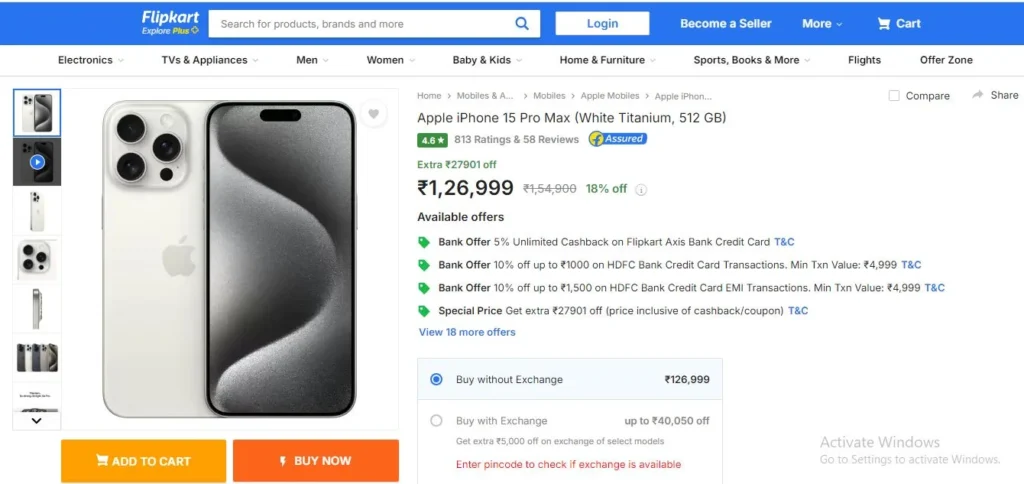Open the More dropdown in header
The image size is (1024, 484).
[822, 24]
